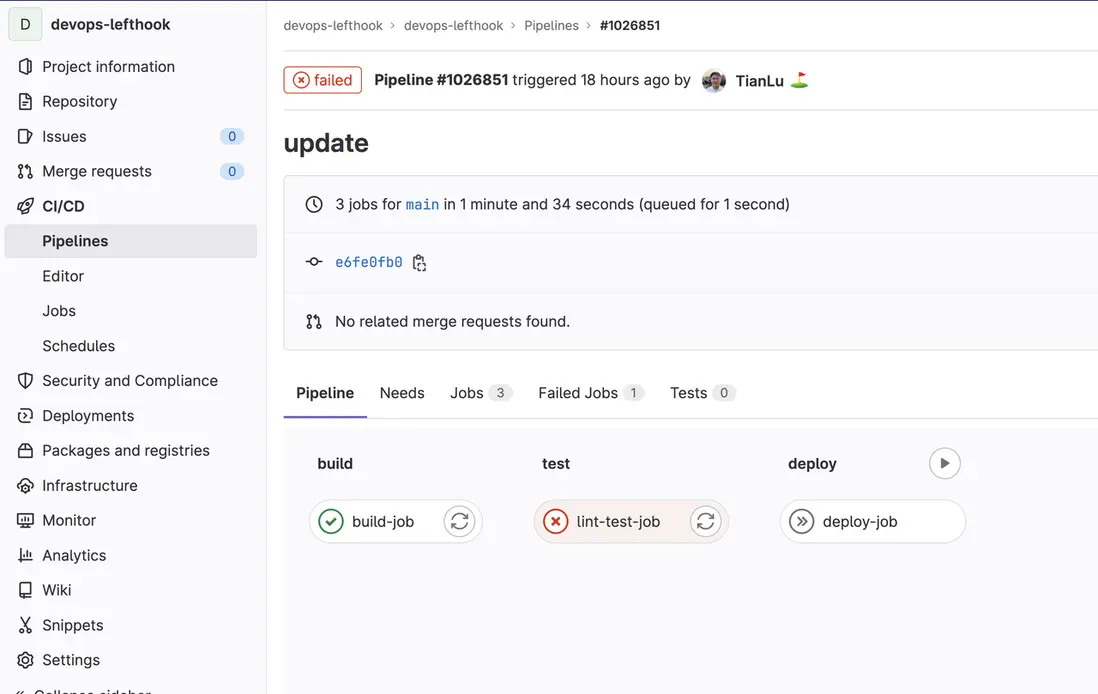
Task: Retry the build-job
Action: (x=459, y=521)
